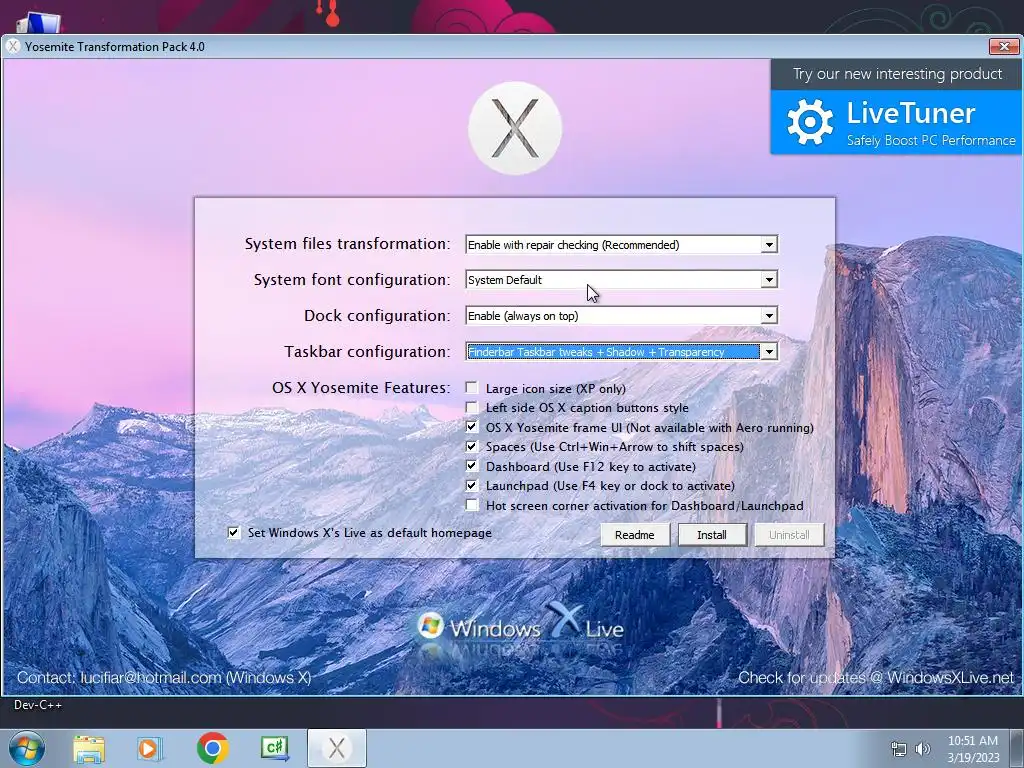Open Dock configuration dropdown arrow

pos(769,316)
